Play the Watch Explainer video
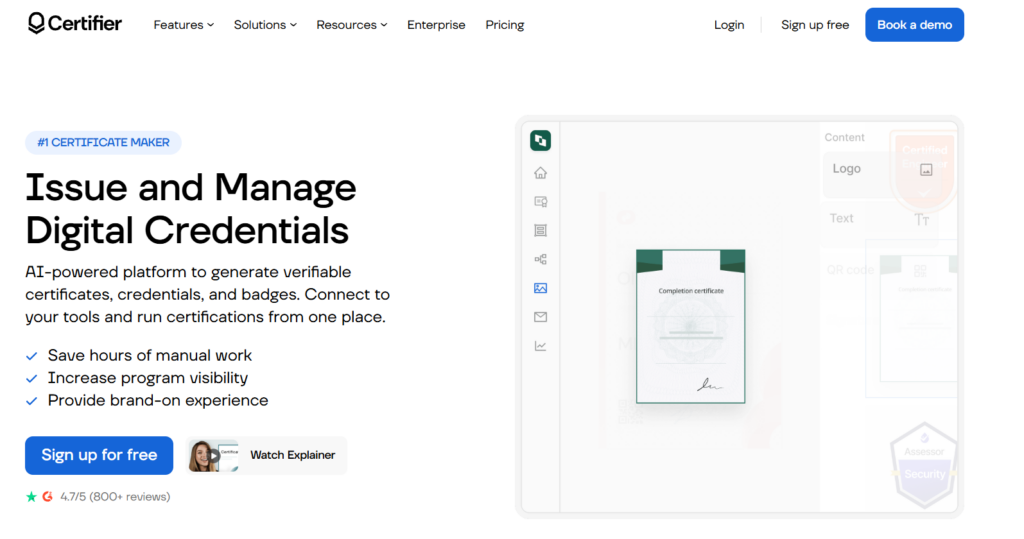The image size is (1024, 539). point(266,455)
